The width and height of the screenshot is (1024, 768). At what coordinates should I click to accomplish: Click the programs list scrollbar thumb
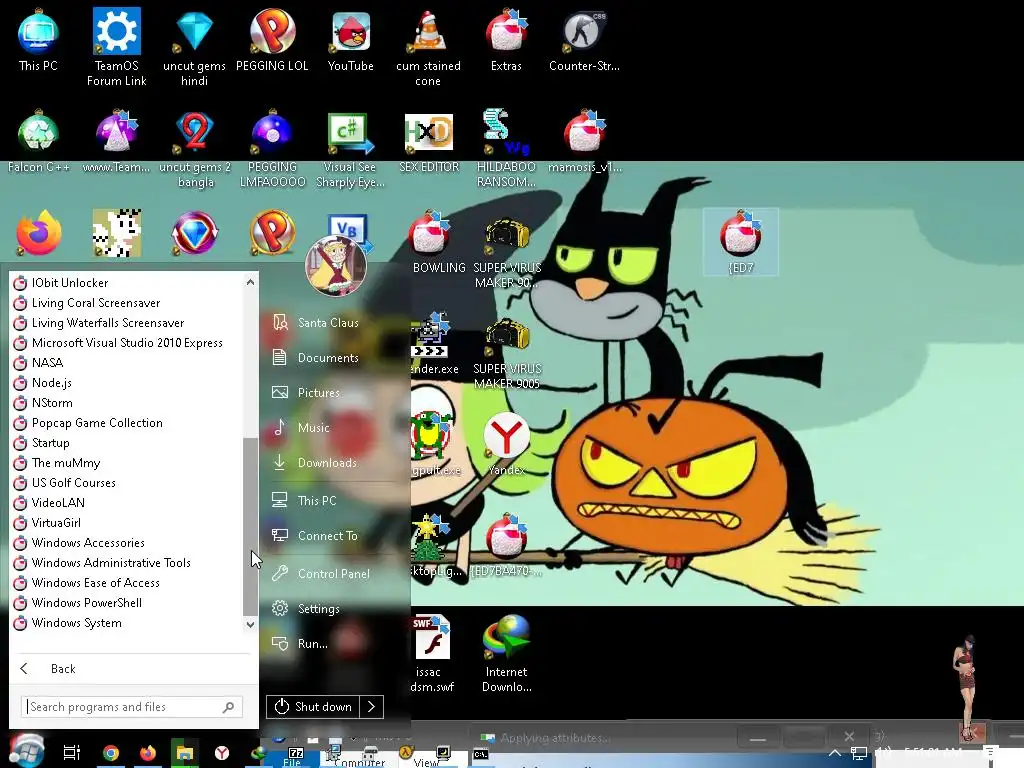coord(250,526)
